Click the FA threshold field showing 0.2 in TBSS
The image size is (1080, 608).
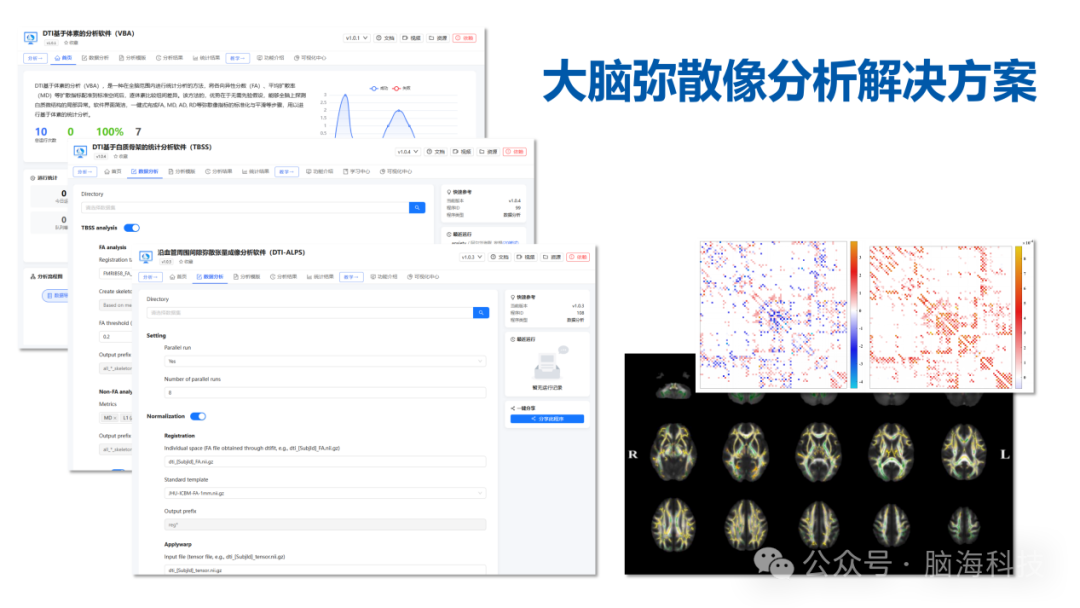click(116, 337)
